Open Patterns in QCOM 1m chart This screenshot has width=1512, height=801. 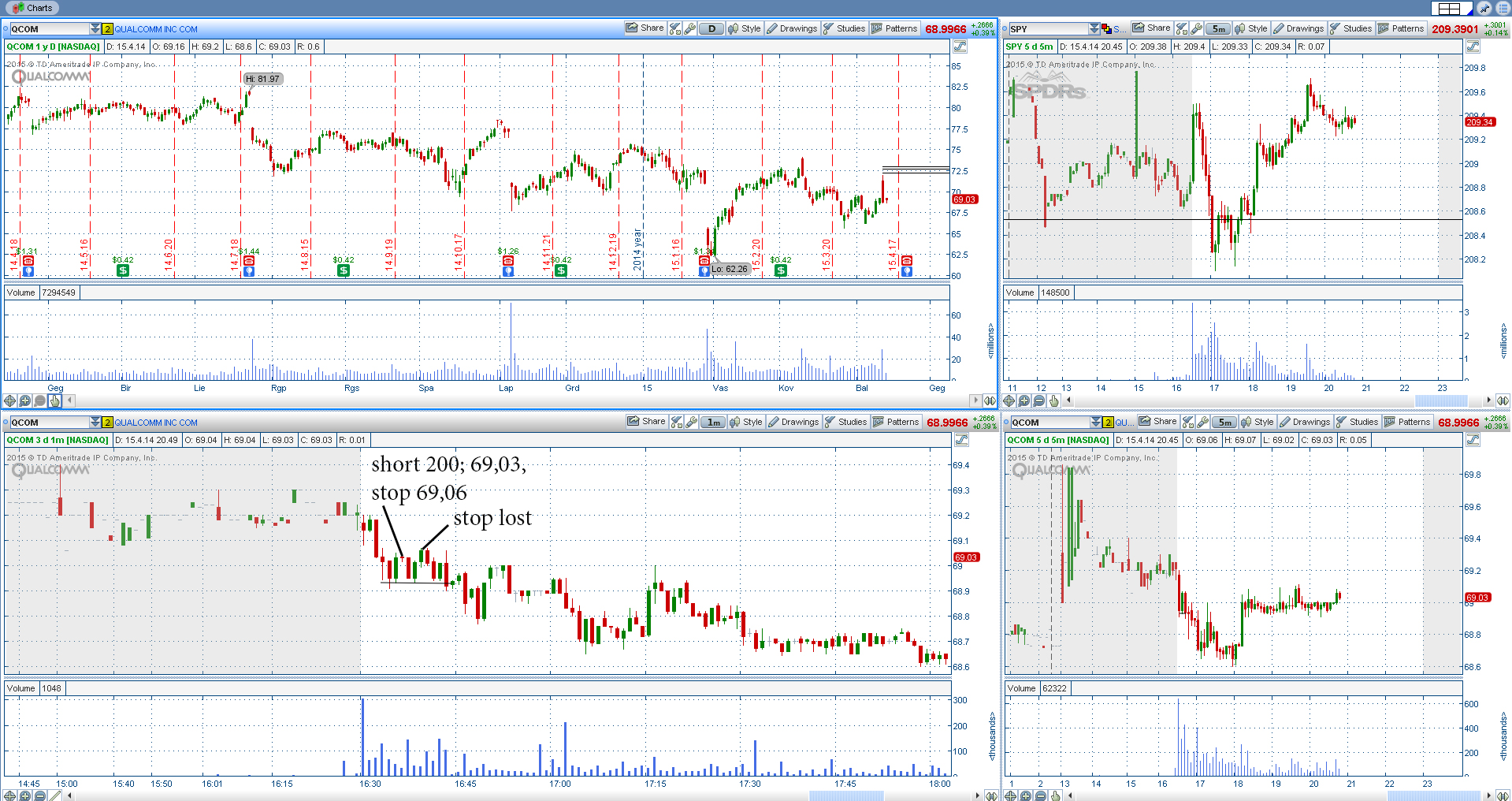896,422
